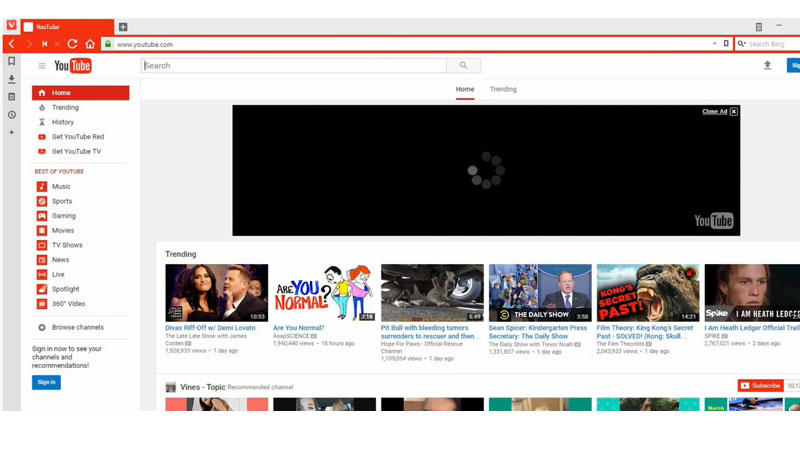Click Film Theory: King Kong's Secret Past title

click(x=645, y=332)
